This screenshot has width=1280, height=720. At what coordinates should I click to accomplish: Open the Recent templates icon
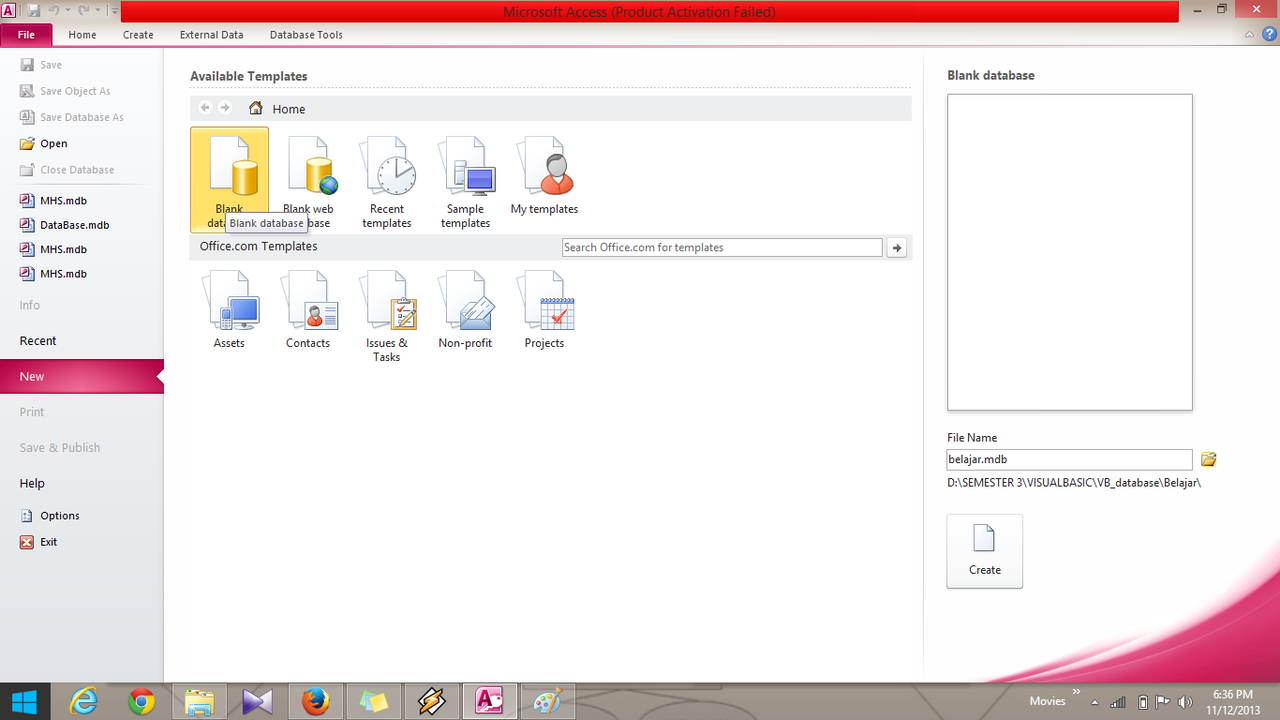pyautogui.click(x=387, y=180)
